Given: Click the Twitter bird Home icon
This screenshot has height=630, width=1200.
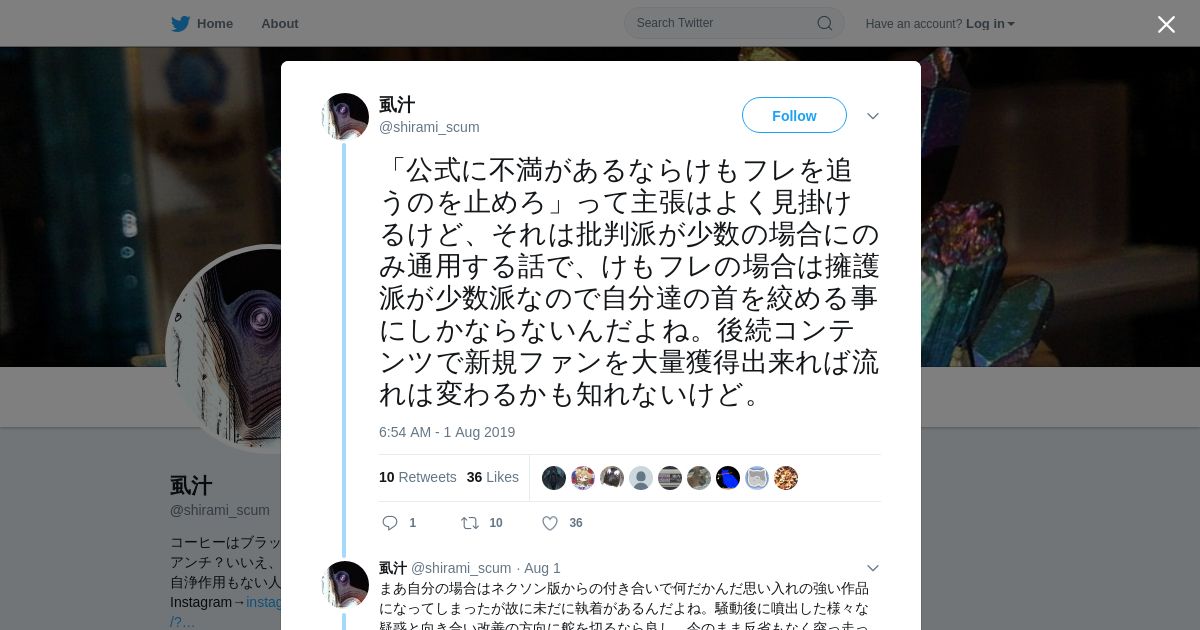Looking at the screenshot, I should pyautogui.click(x=180, y=24).
